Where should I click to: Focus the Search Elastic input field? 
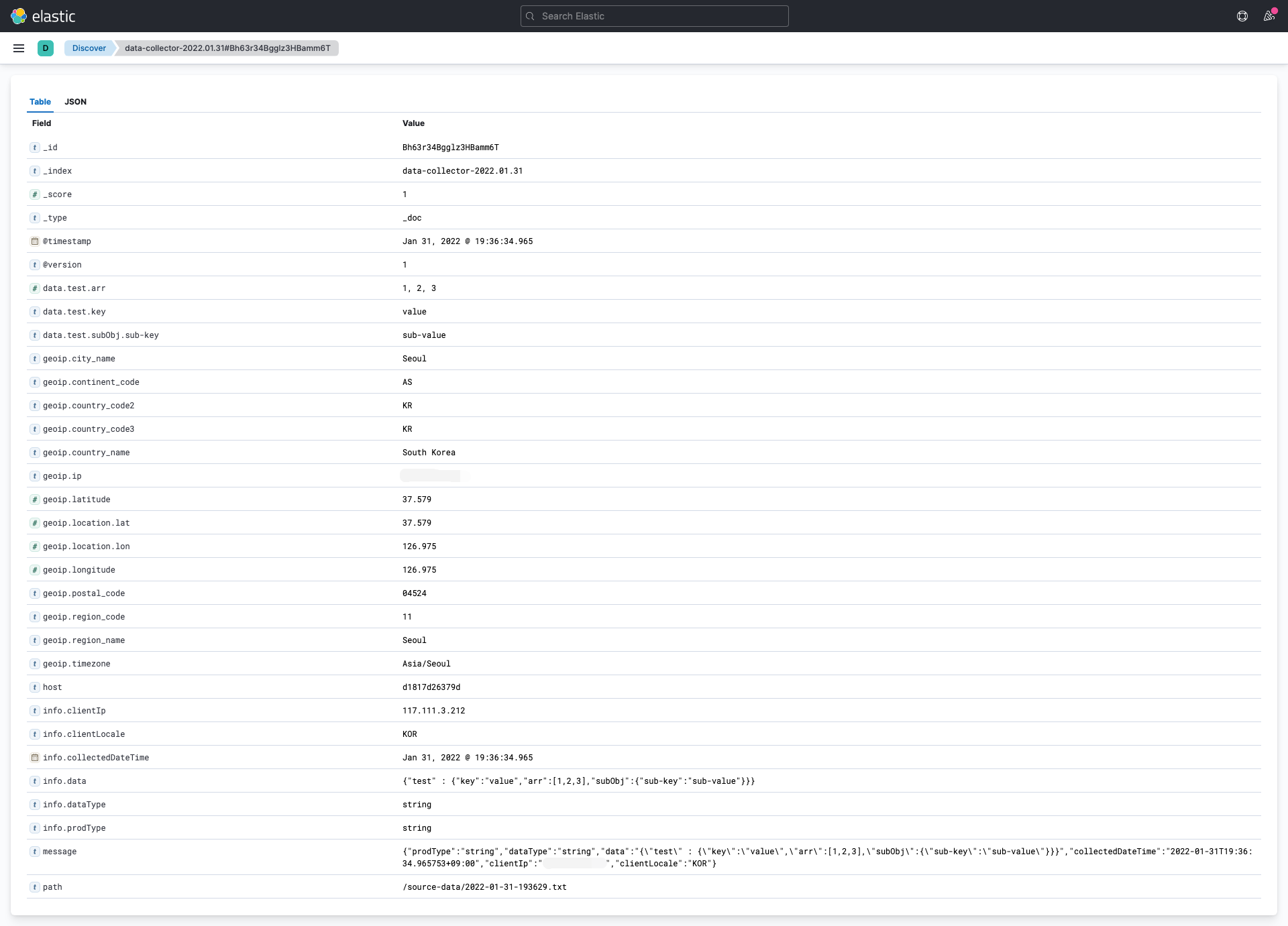(x=654, y=16)
